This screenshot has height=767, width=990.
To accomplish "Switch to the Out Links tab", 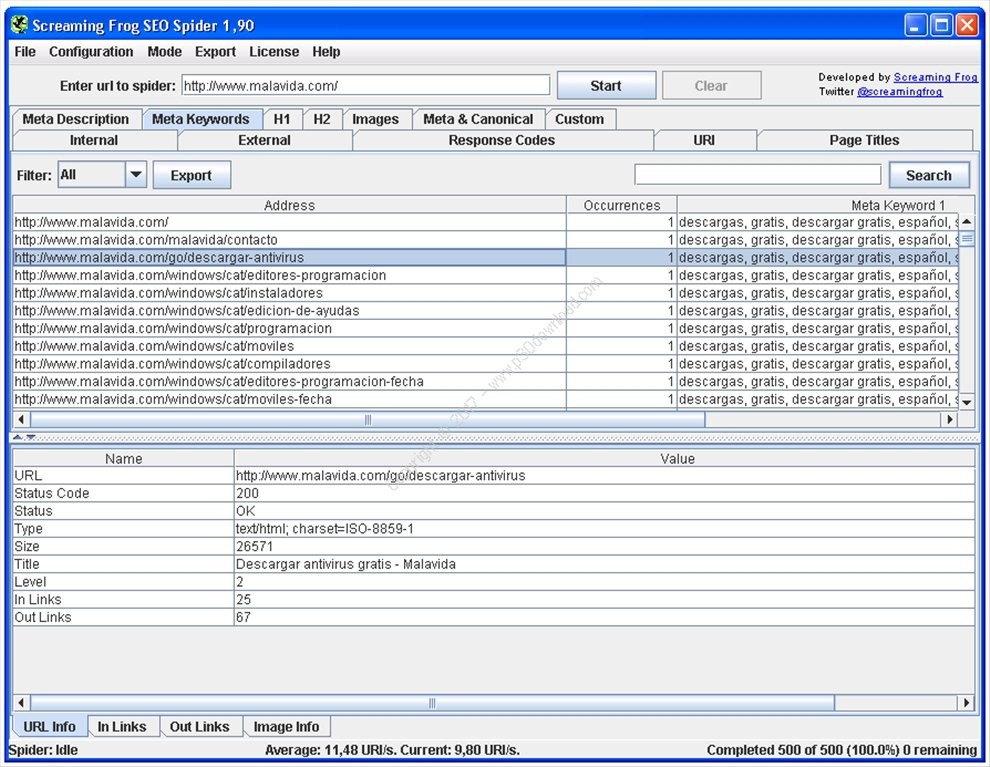I will [x=200, y=727].
